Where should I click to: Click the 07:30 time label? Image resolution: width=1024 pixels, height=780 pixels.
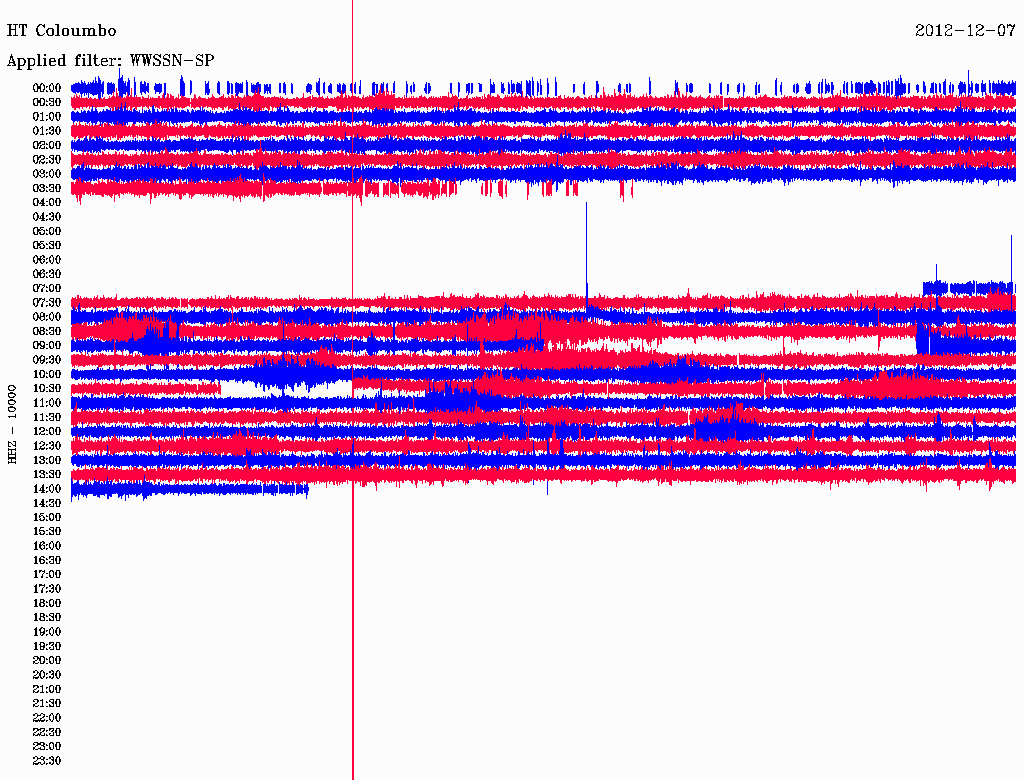[47, 302]
